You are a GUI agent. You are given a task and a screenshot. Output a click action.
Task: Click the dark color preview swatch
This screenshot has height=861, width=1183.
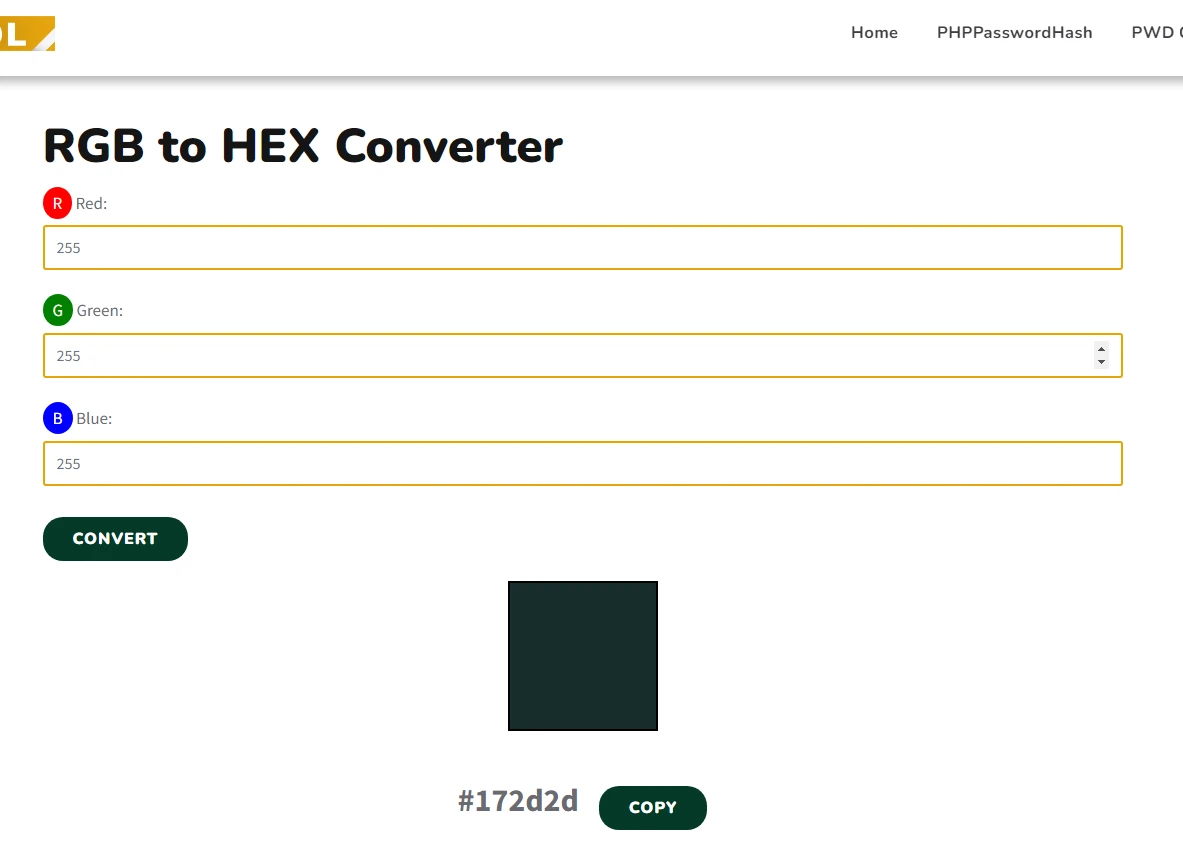coord(582,656)
